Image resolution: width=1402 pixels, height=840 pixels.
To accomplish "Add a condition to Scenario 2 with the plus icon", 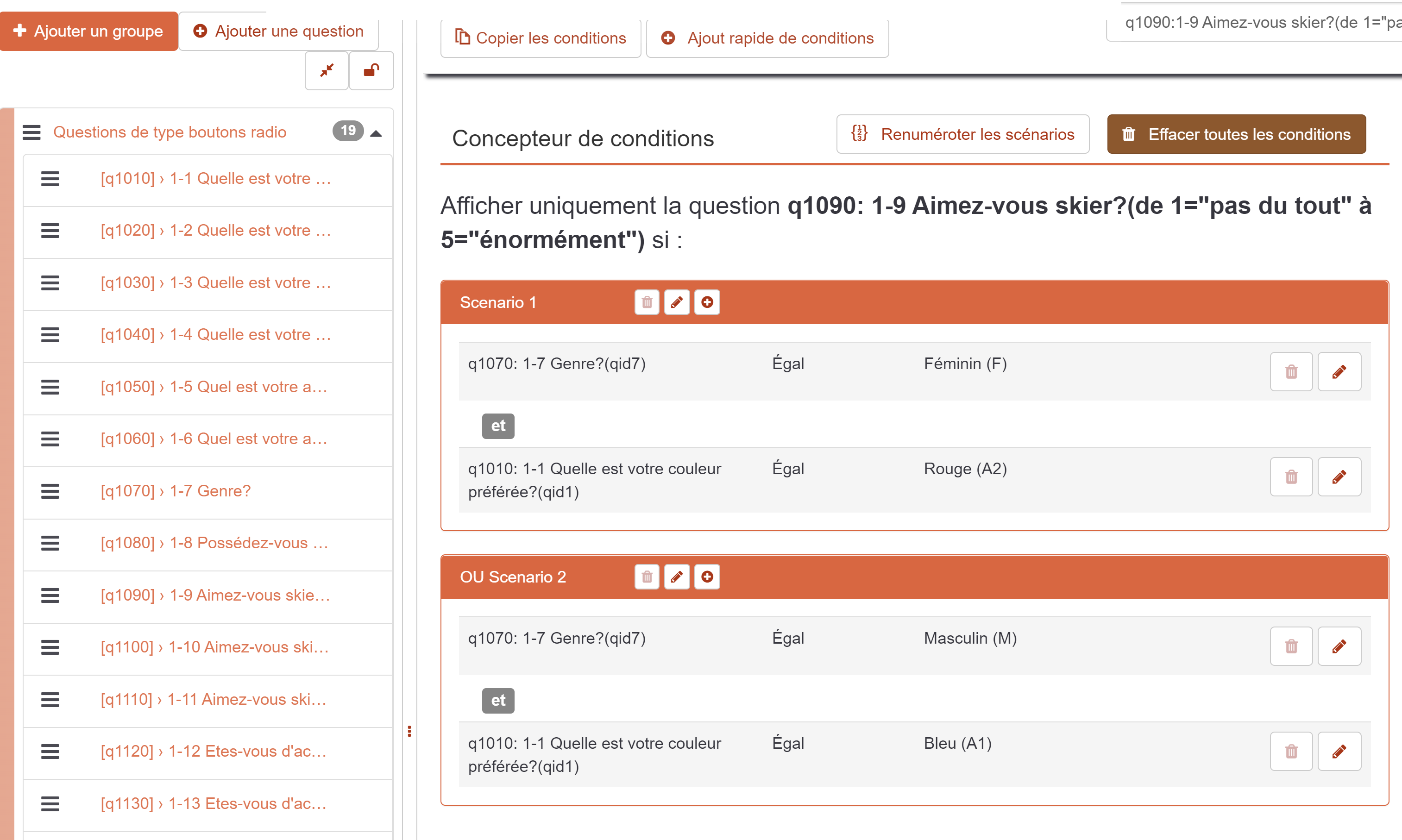I will pyautogui.click(x=707, y=577).
